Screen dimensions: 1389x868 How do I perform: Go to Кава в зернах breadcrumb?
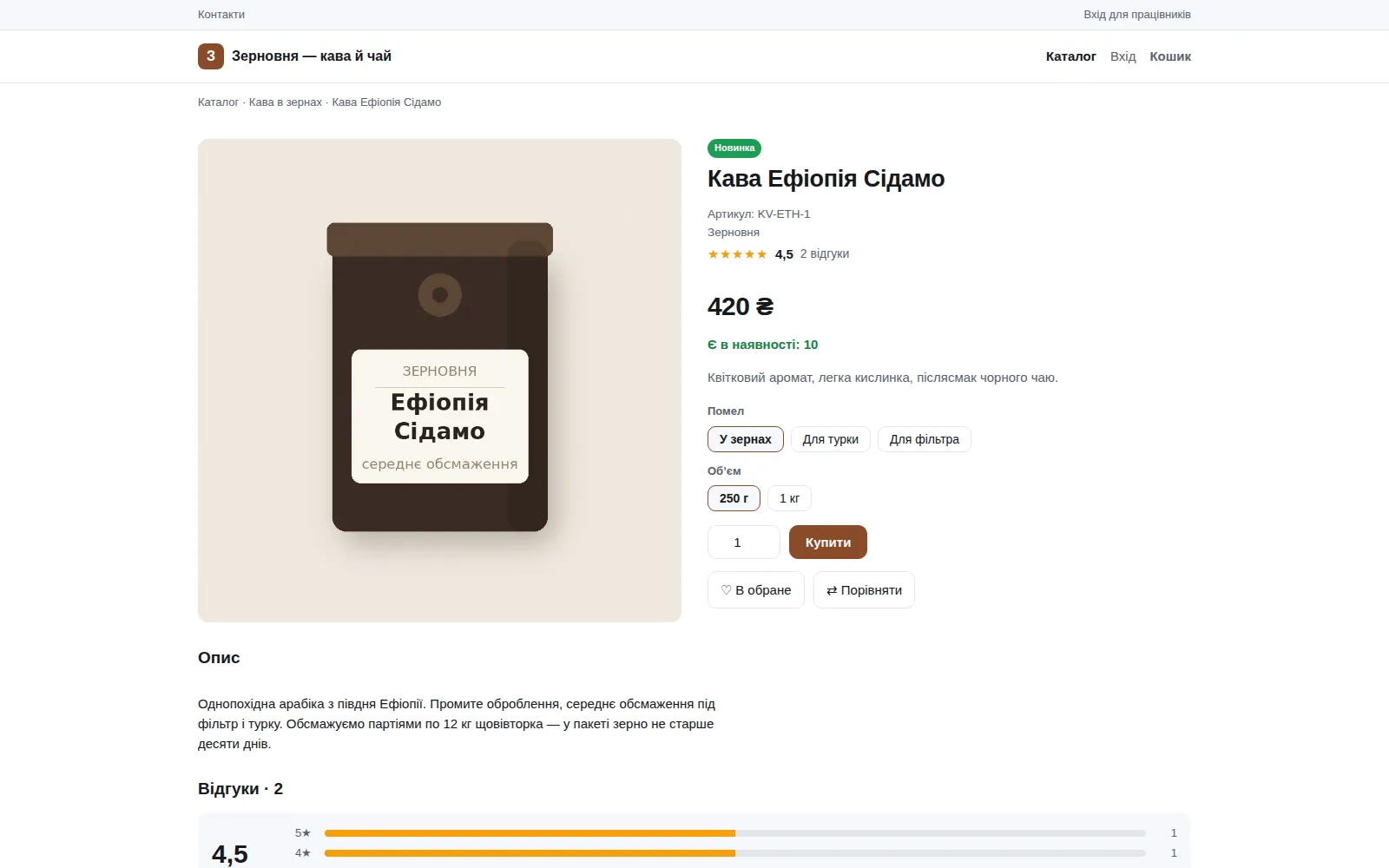pyautogui.click(x=286, y=102)
